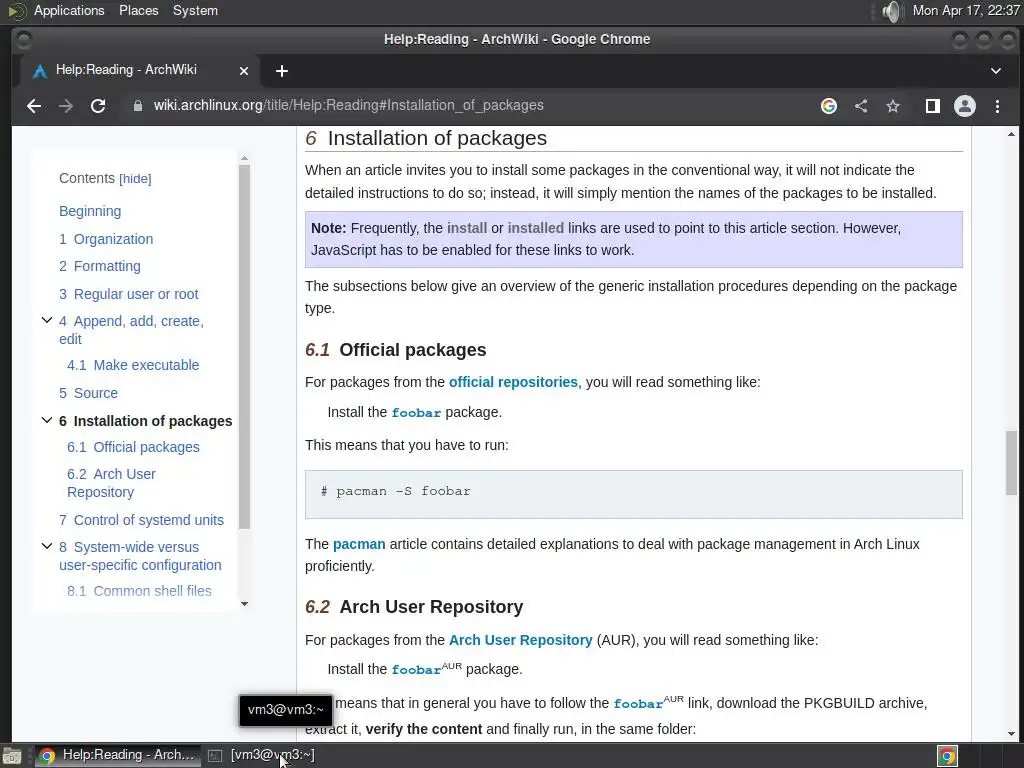Click the volume speaker in top panel
Viewport: 1024px width, 768px height.
point(891,11)
